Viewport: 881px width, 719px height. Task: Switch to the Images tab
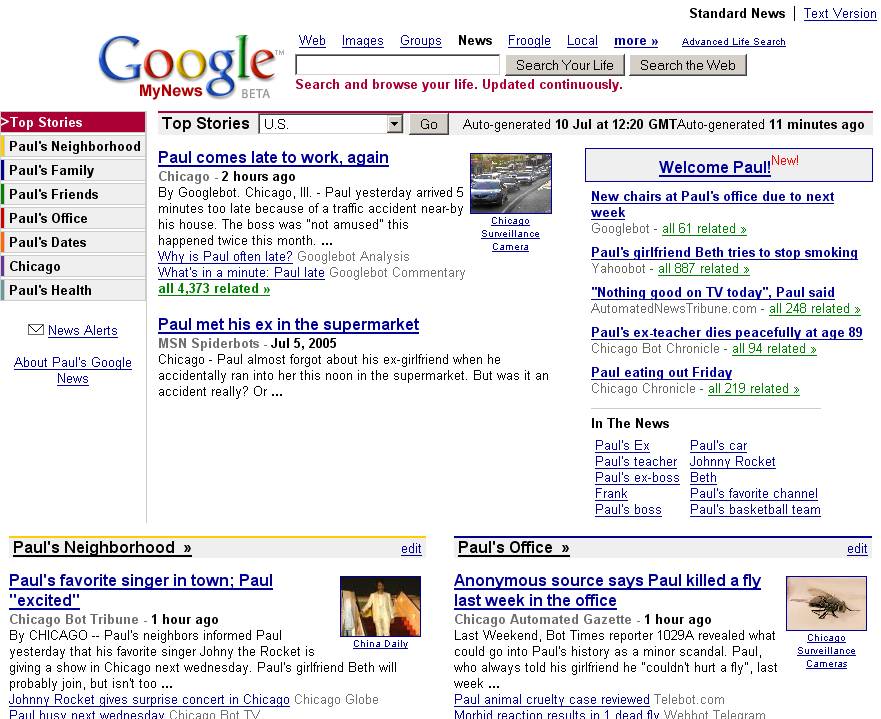click(362, 41)
